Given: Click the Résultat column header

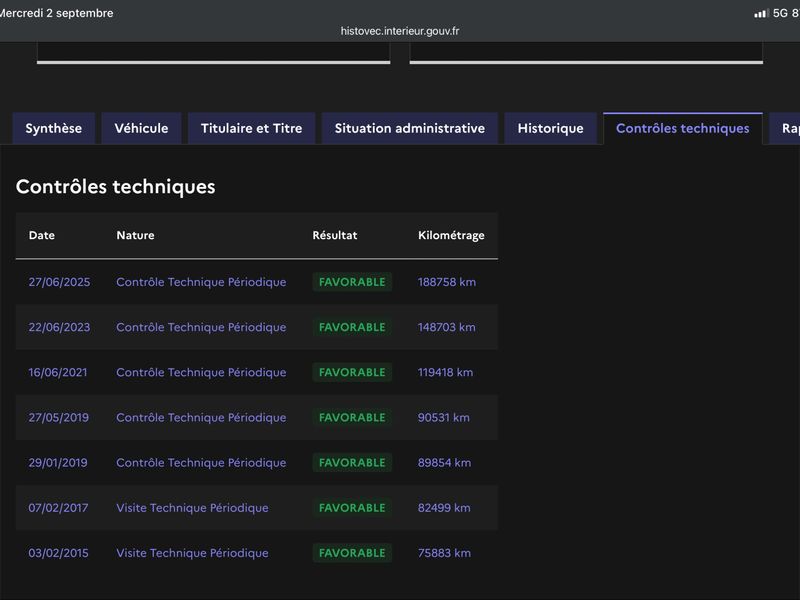Looking at the screenshot, I should pyautogui.click(x=335, y=235).
